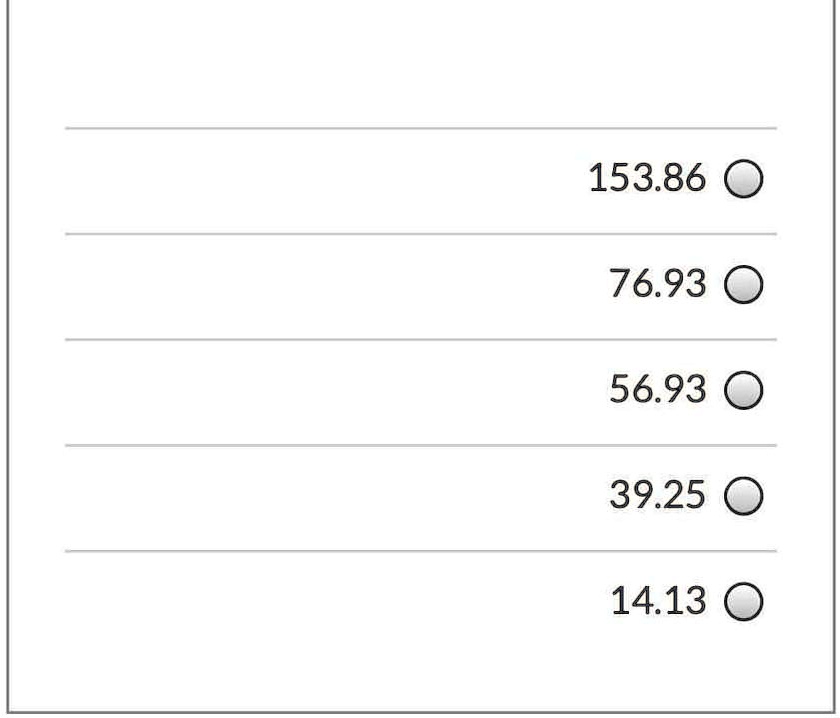Choose the first answer option circle
The height and width of the screenshot is (718, 840).
(744, 179)
